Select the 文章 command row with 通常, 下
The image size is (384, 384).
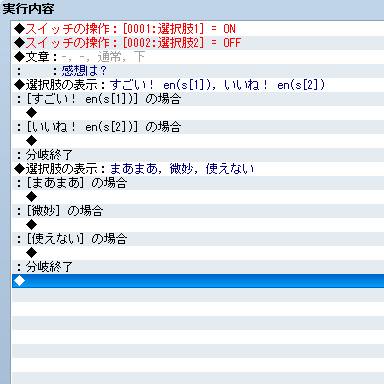point(198,57)
